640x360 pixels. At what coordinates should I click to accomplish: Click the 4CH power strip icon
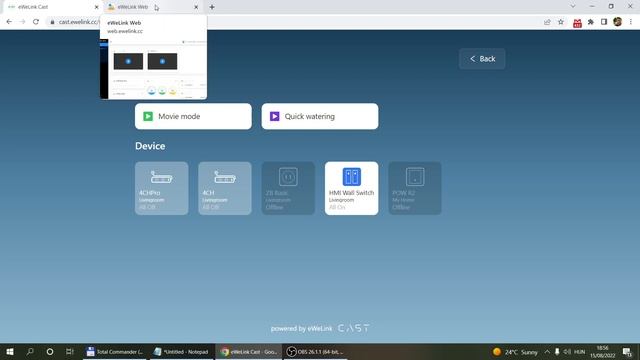click(x=224, y=177)
